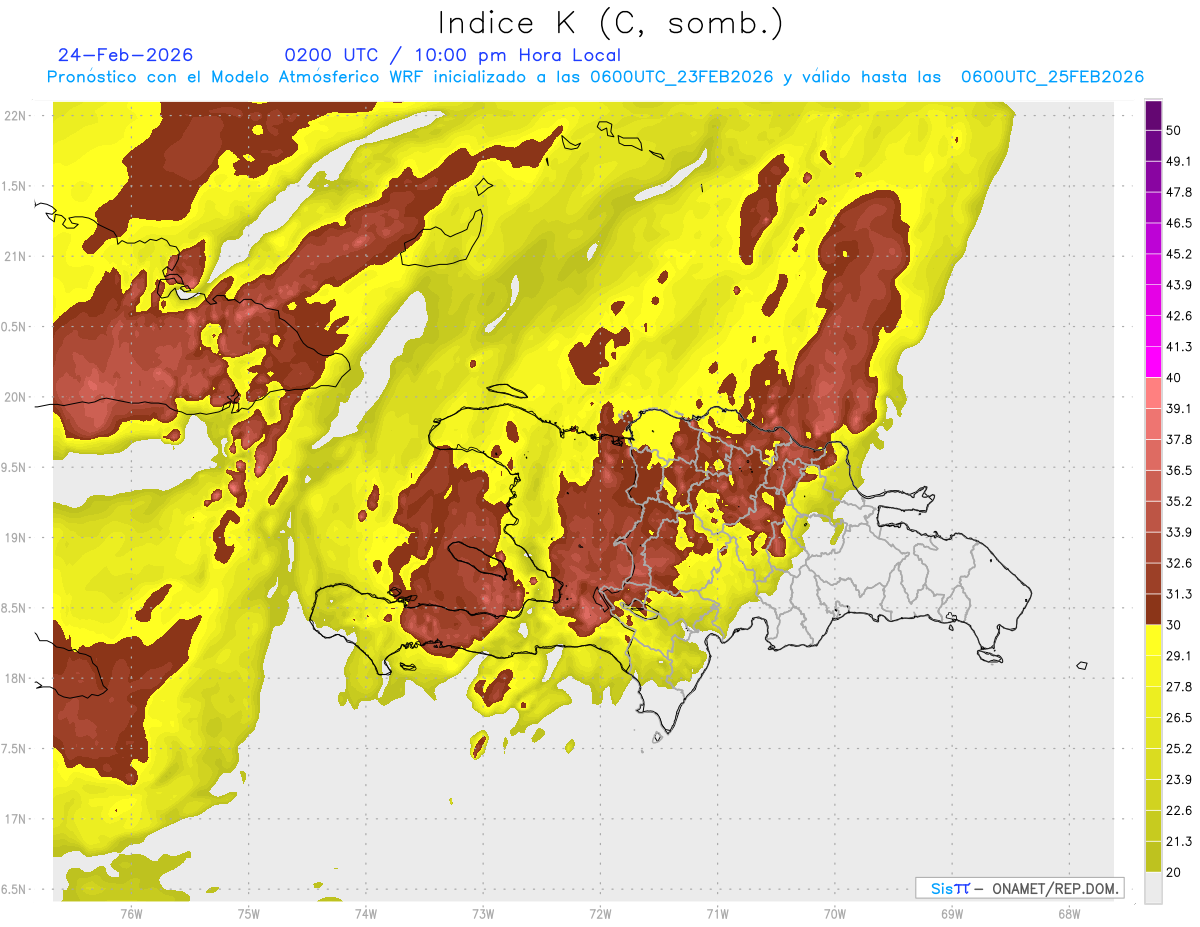1200x927 pixels.
Task: Click the "17N" latitude label
Action: pyautogui.click(x=15, y=819)
